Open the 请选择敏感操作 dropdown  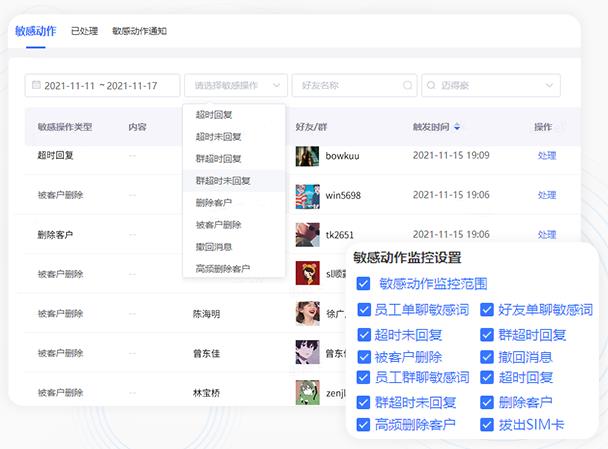[x=236, y=85]
